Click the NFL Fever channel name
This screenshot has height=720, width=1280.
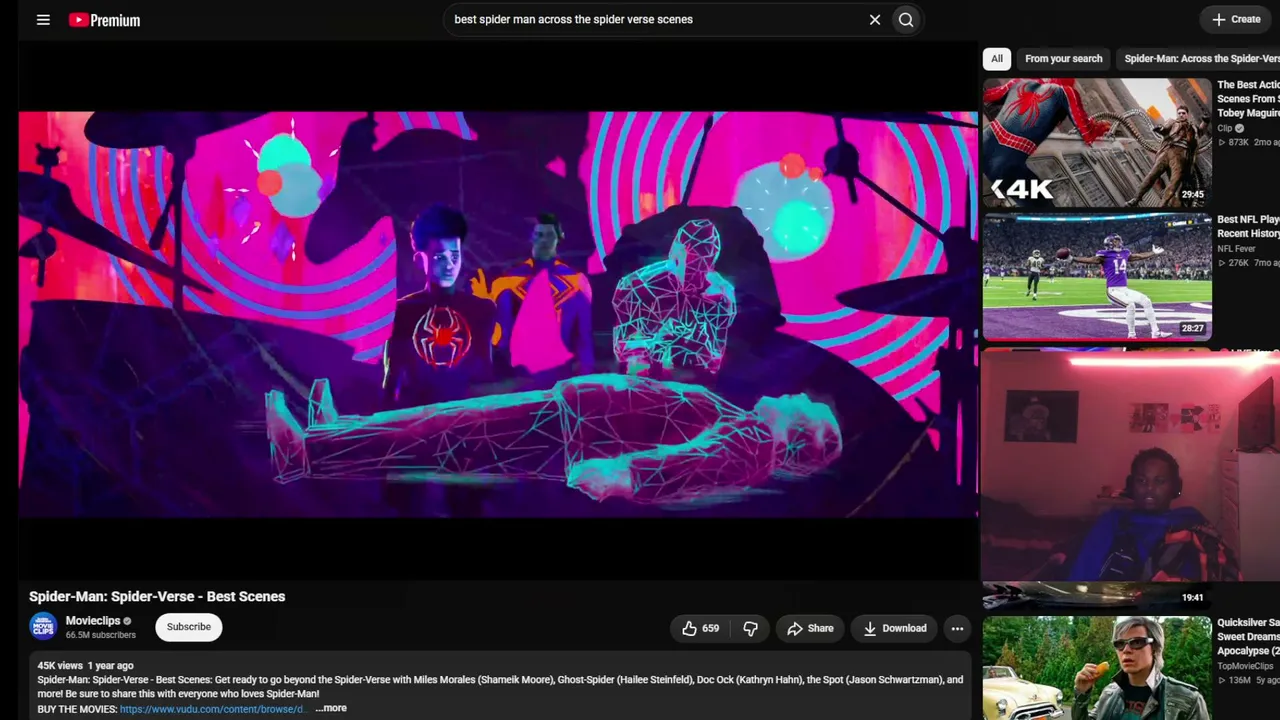tap(1236, 249)
